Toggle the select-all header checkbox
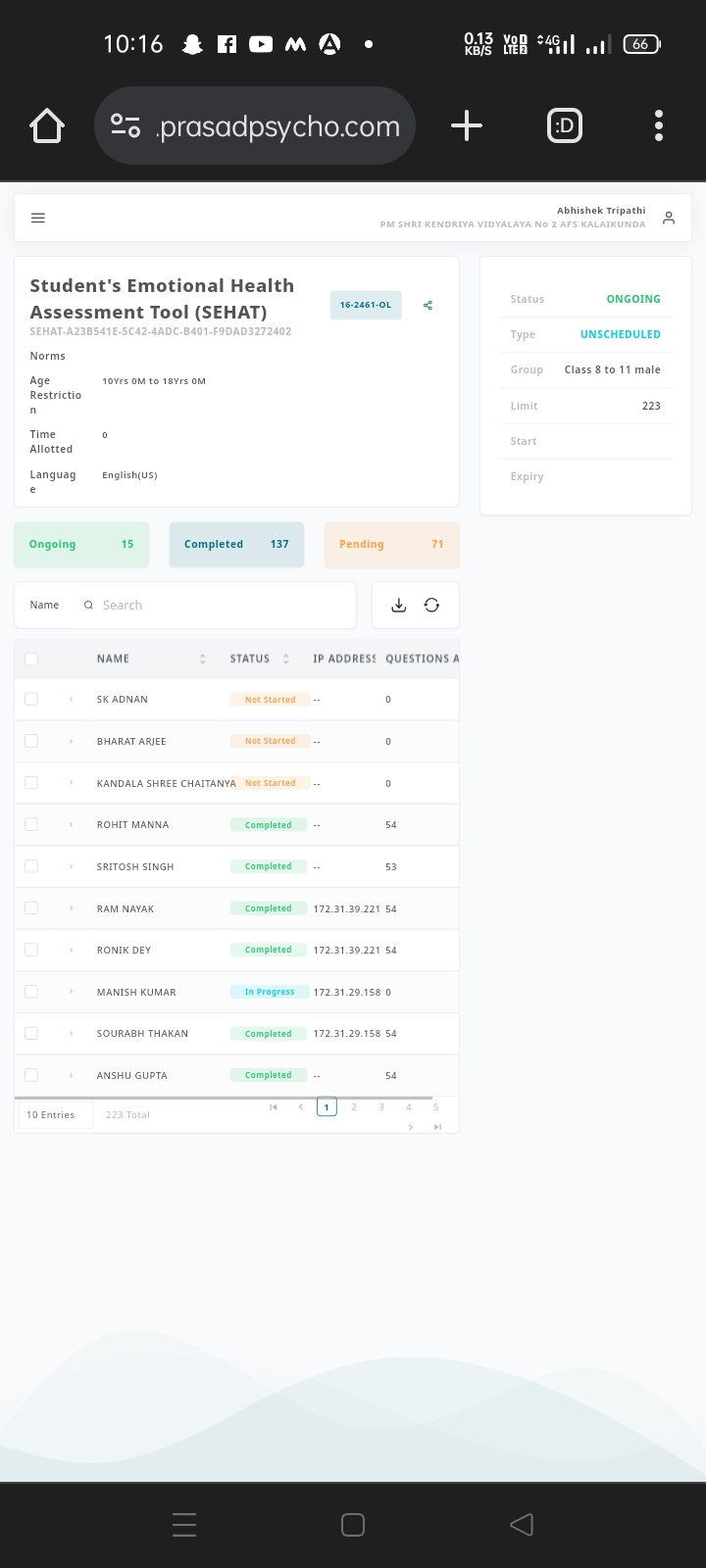This screenshot has width=706, height=1568. click(31, 659)
